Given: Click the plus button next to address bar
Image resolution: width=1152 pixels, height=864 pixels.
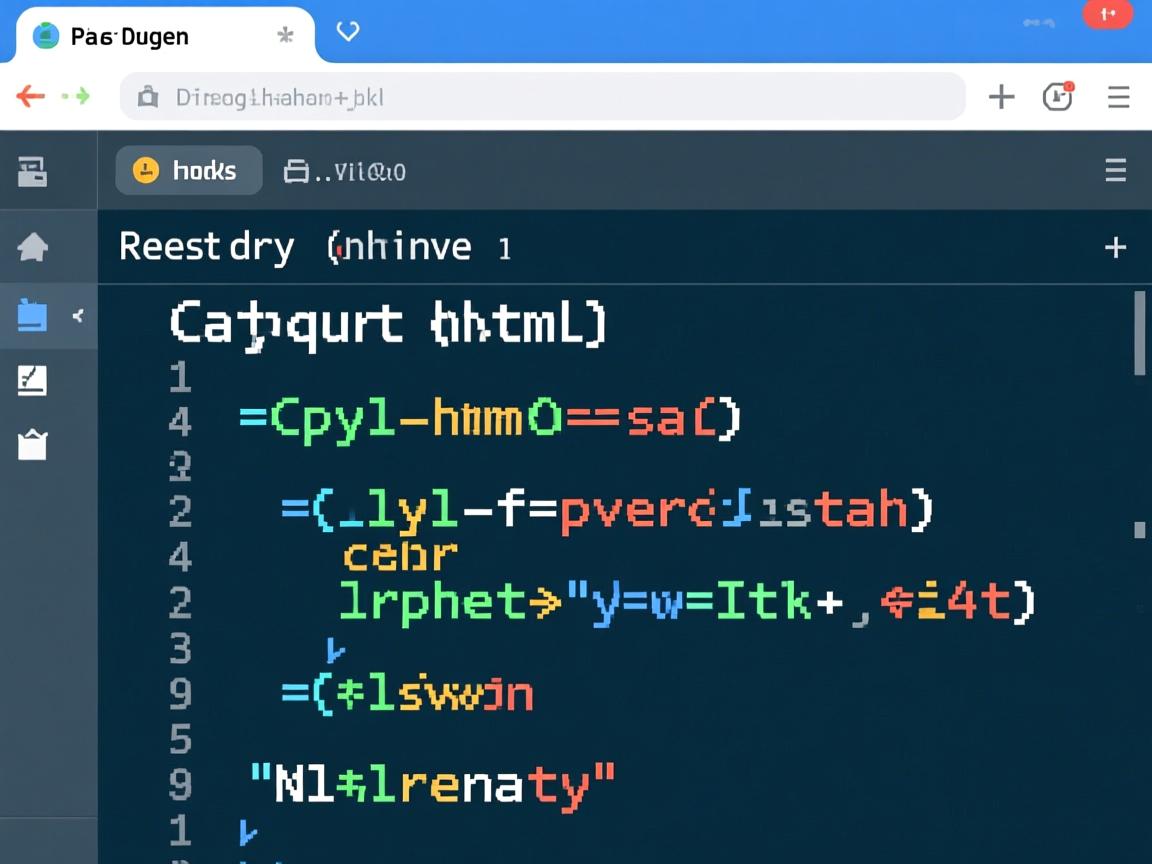Looking at the screenshot, I should 1001,97.
